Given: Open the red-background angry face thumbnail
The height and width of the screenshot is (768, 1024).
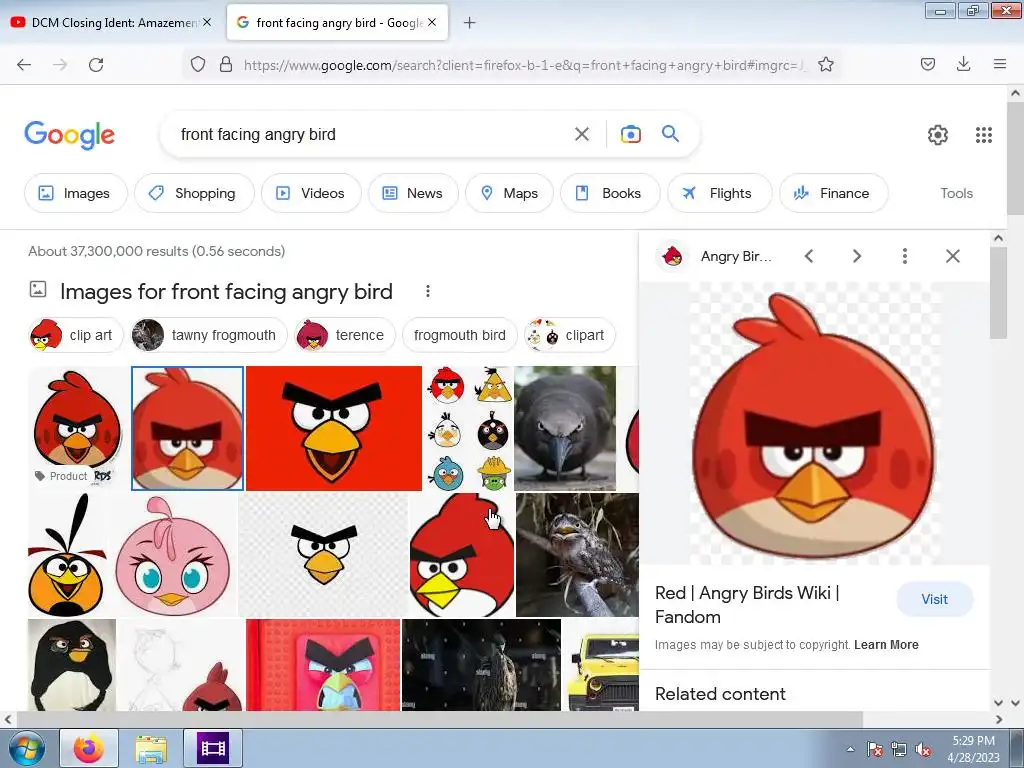Looking at the screenshot, I should (334, 428).
